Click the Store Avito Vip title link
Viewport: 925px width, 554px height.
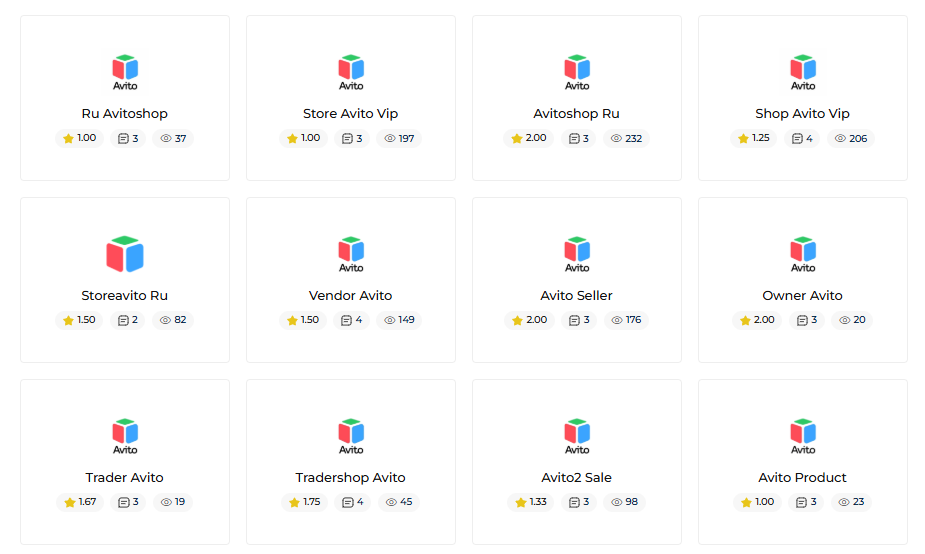pyautogui.click(x=350, y=113)
